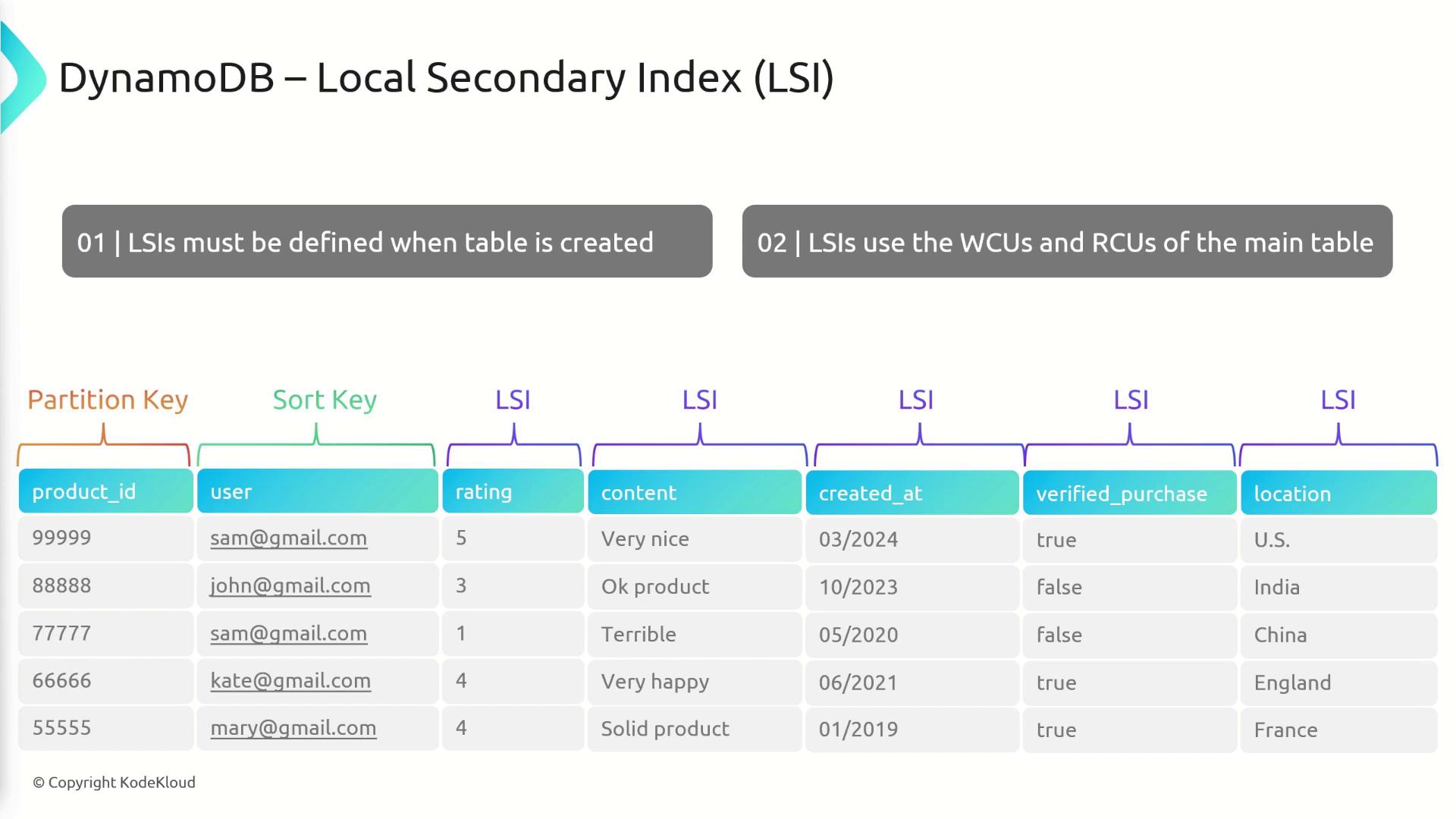This screenshot has width=1456, height=819.
Task: Click the kate@gmail.com email link
Action: coord(290,681)
